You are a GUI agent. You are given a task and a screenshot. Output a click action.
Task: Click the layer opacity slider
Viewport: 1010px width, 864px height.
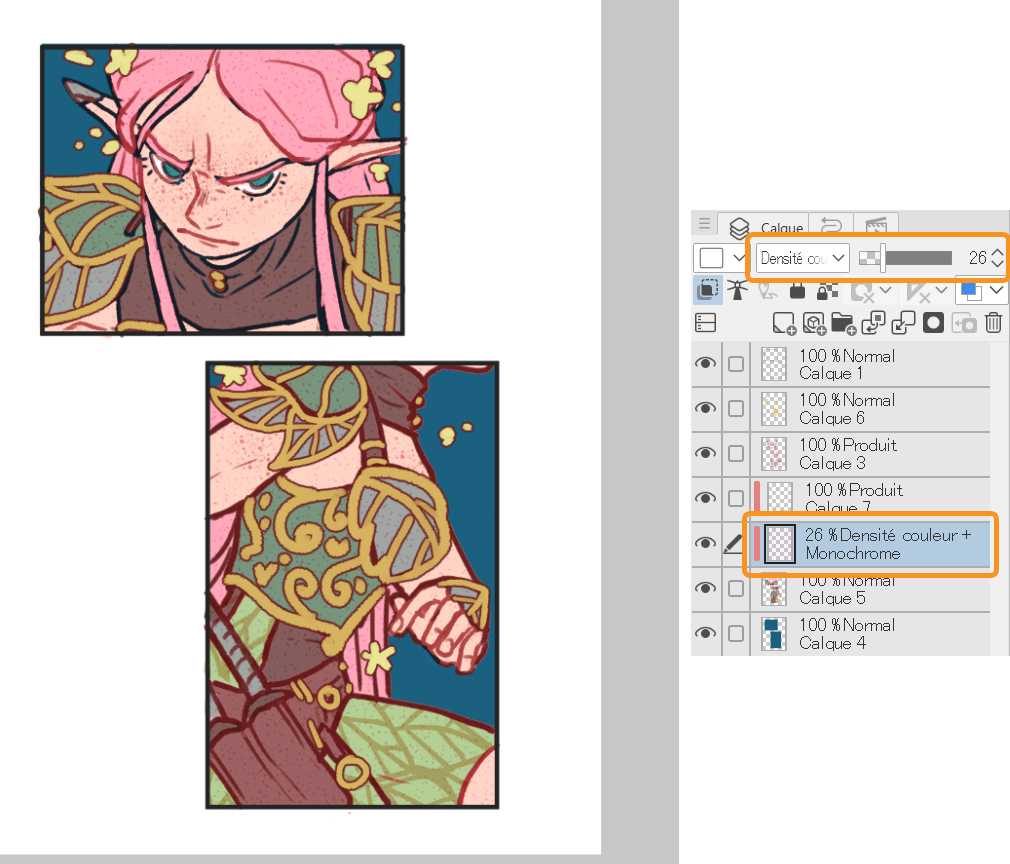coord(915,258)
